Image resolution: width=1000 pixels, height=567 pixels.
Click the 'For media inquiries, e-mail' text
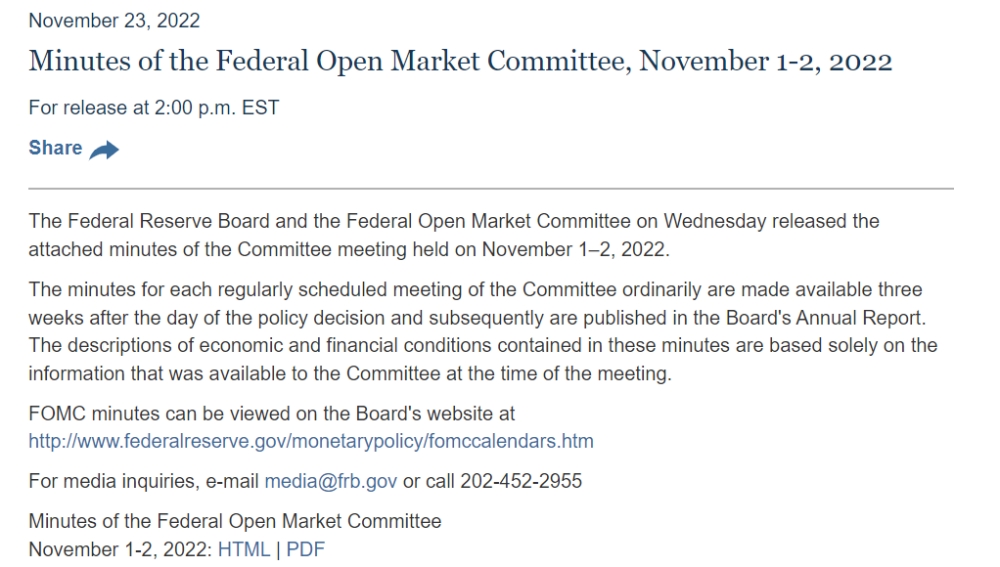(x=143, y=481)
